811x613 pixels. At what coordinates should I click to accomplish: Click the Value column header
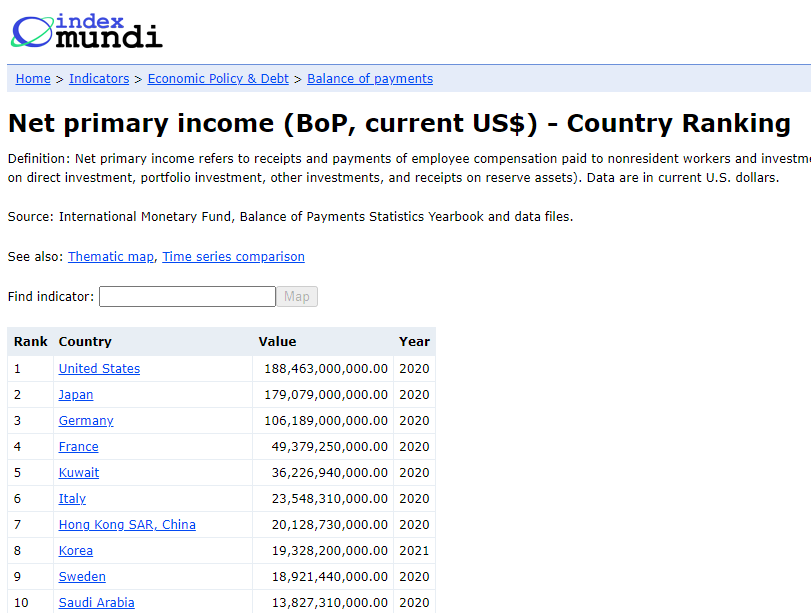tap(277, 342)
